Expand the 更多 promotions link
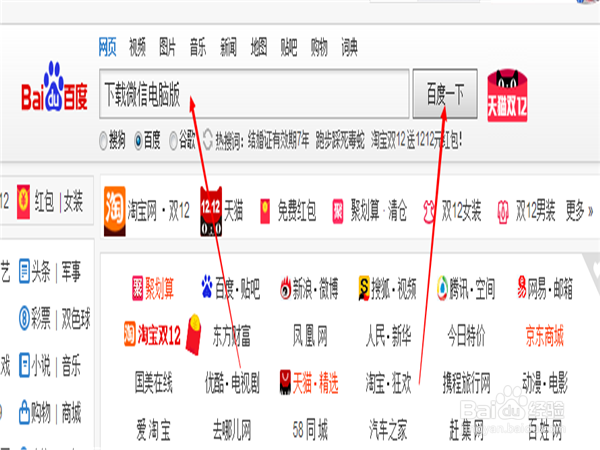Screen dimensions: 600x450 pos(579,210)
